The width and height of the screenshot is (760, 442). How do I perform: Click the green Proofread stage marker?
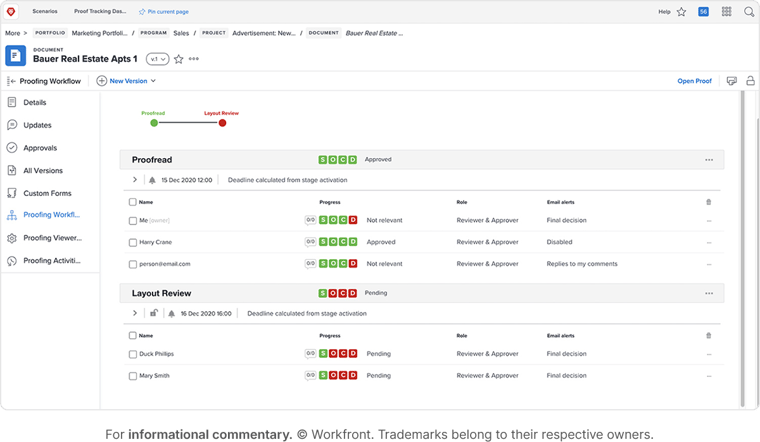point(154,123)
